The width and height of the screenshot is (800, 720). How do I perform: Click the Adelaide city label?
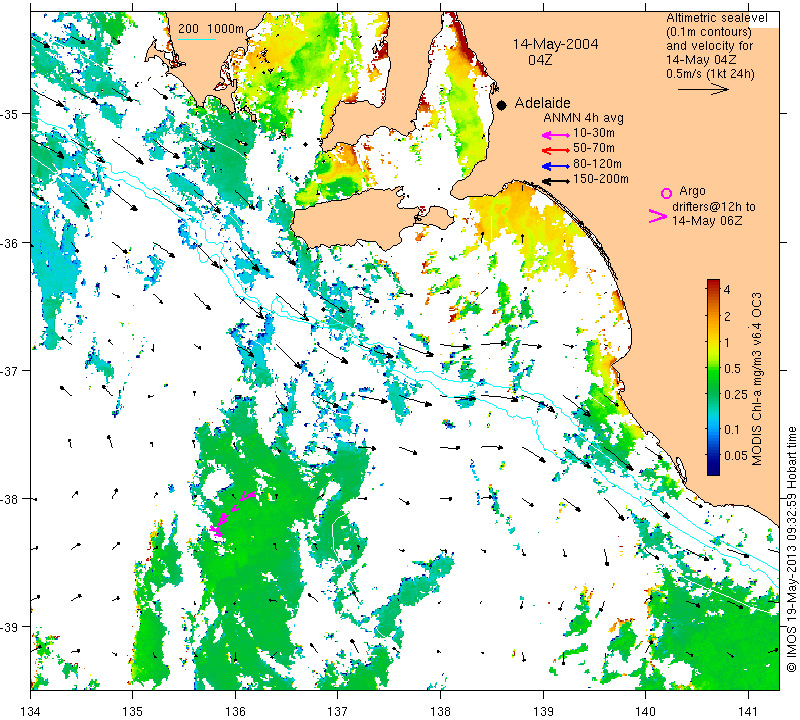tap(542, 103)
